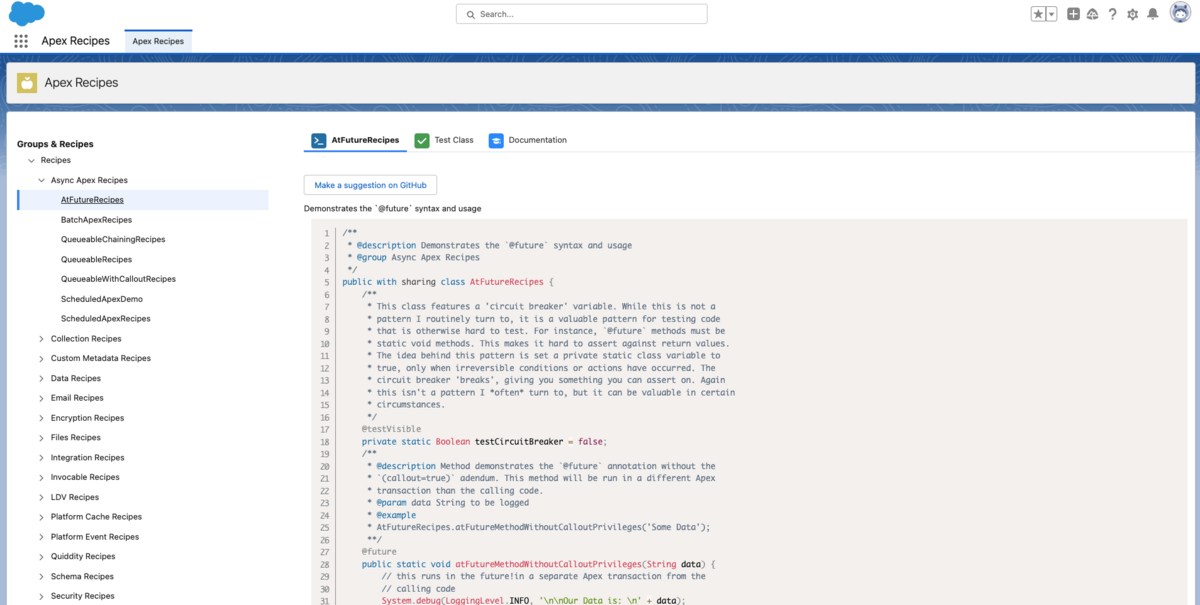The height and width of the screenshot is (605, 1200).
Task: Click the AtFutureRecipes code tab icon
Action: pyautogui.click(x=318, y=140)
